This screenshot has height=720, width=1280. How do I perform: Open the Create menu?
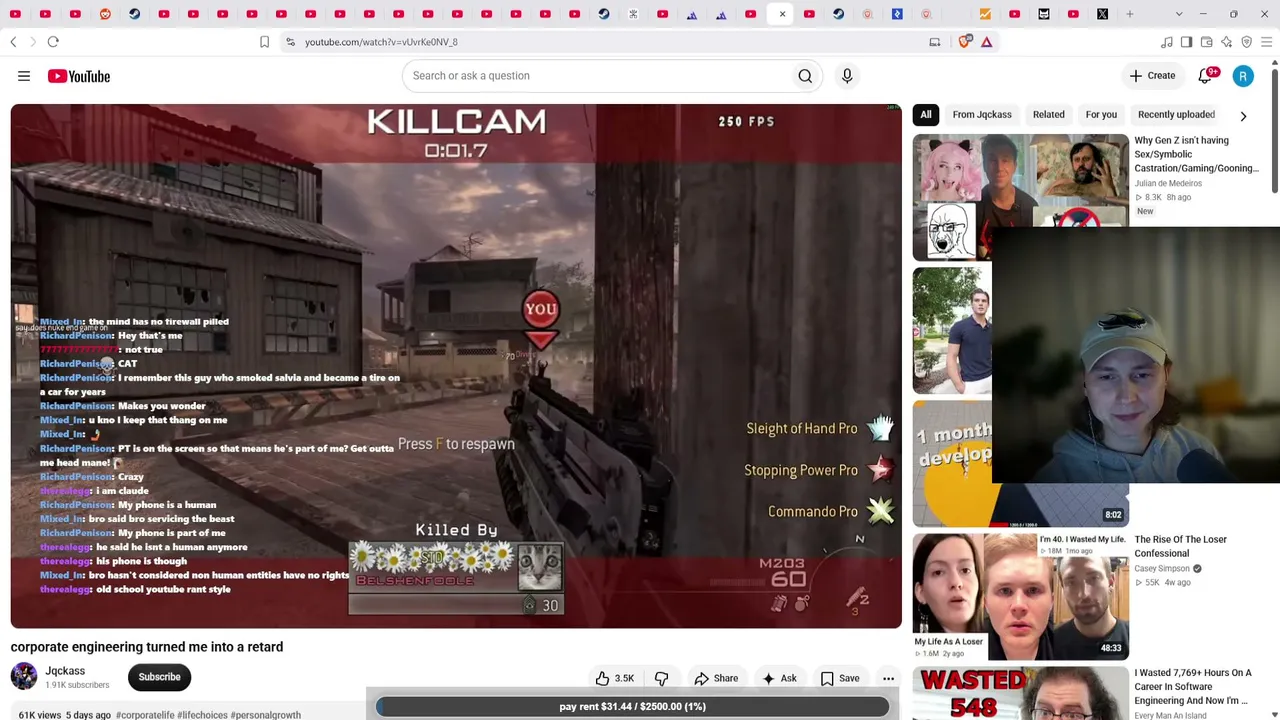(1152, 76)
